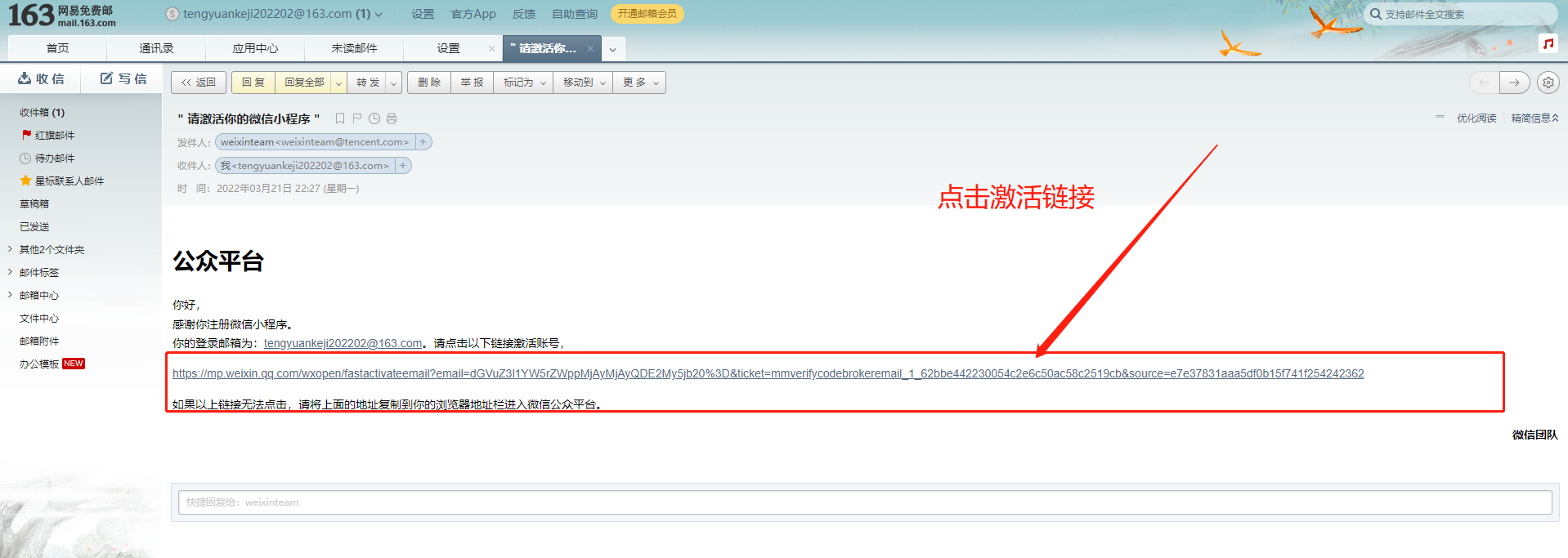1568x558 pixels.
Task: Close the 请激活你 email tab
Action: tap(590, 48)
